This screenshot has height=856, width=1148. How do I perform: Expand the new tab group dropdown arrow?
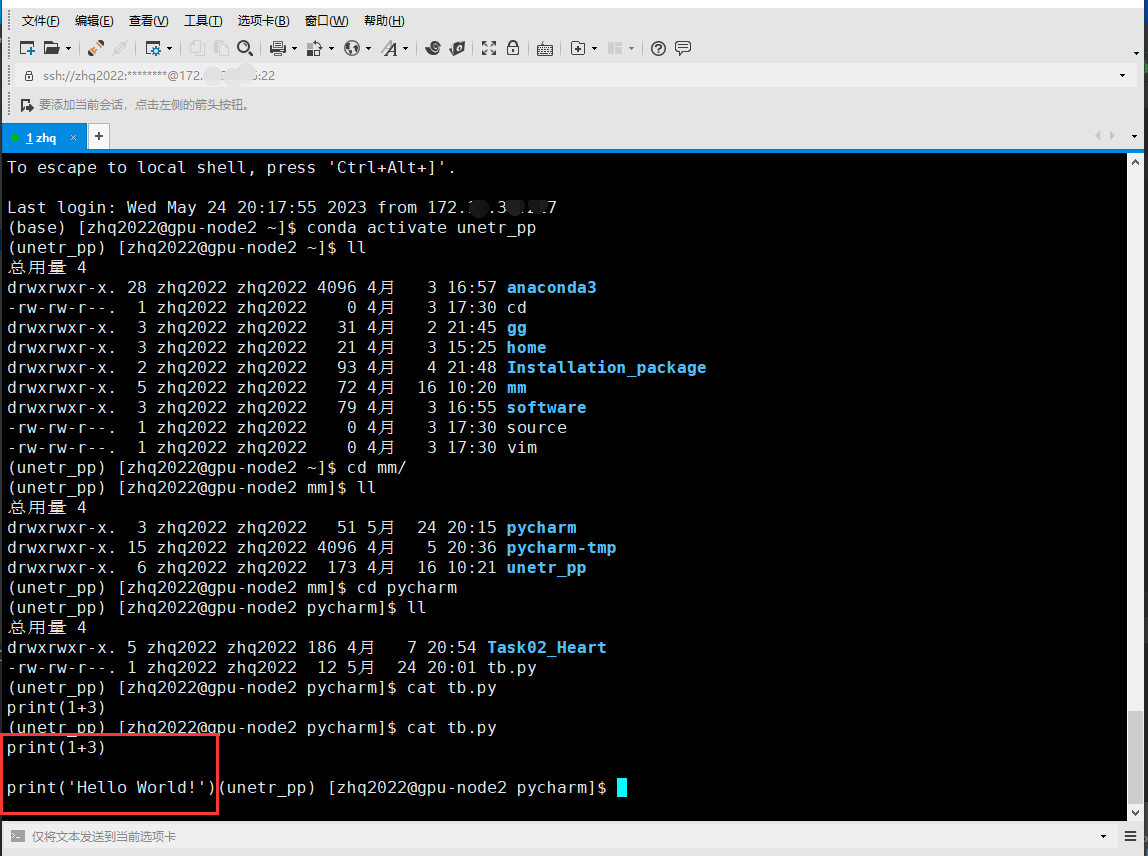[x=594, y=48]
